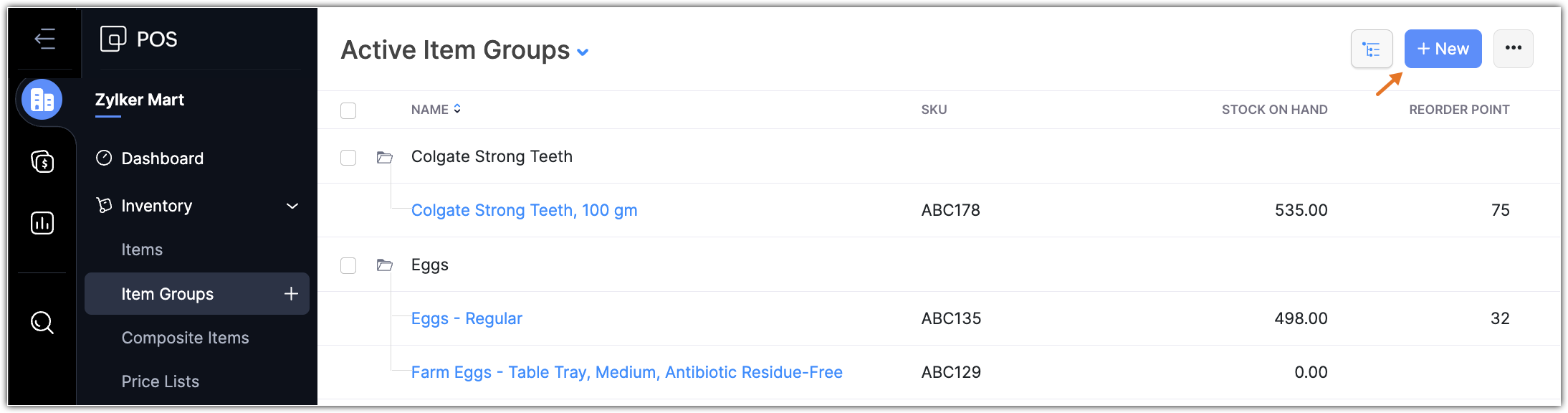Click the search magnifier icon
Image resolution: width=1568 pixels, height=413 pixels.
tap(42, 323)
